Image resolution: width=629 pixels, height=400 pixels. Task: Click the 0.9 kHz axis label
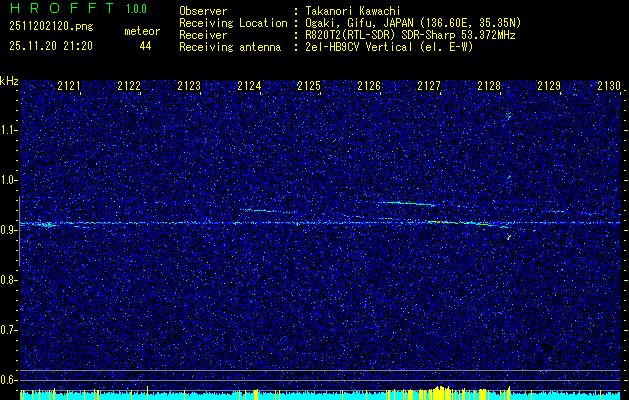pyautogui.click(x=9, y=230)
